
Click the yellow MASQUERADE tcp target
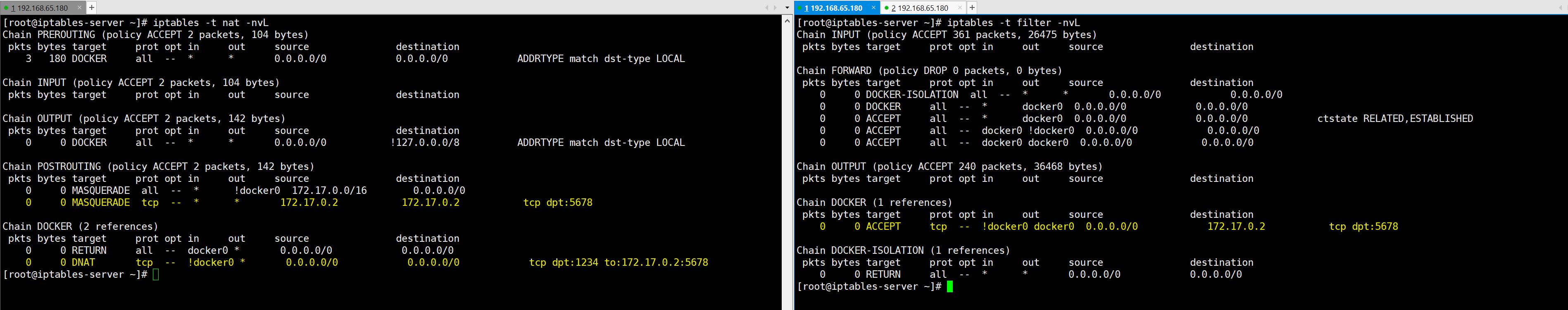tap(100, 202)
